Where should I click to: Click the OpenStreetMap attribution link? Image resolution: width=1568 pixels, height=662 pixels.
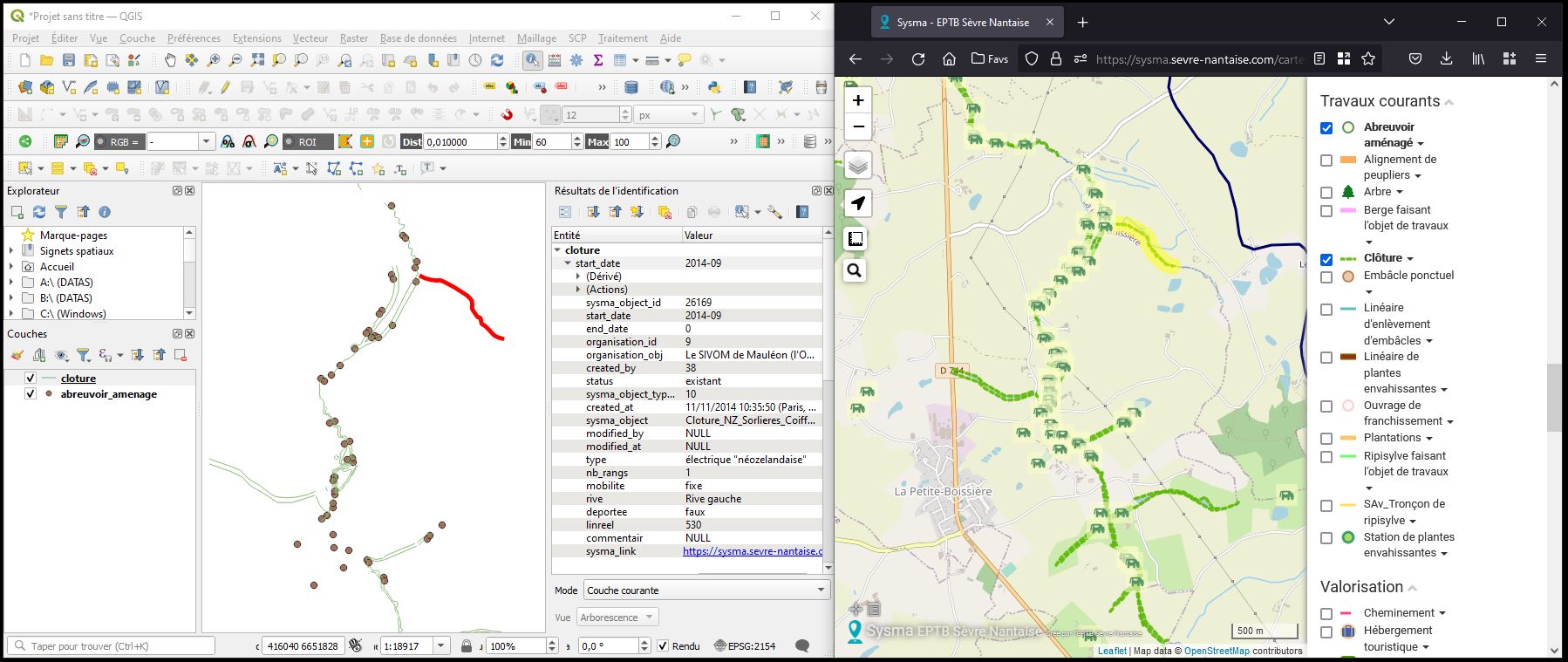point(1216,651)
